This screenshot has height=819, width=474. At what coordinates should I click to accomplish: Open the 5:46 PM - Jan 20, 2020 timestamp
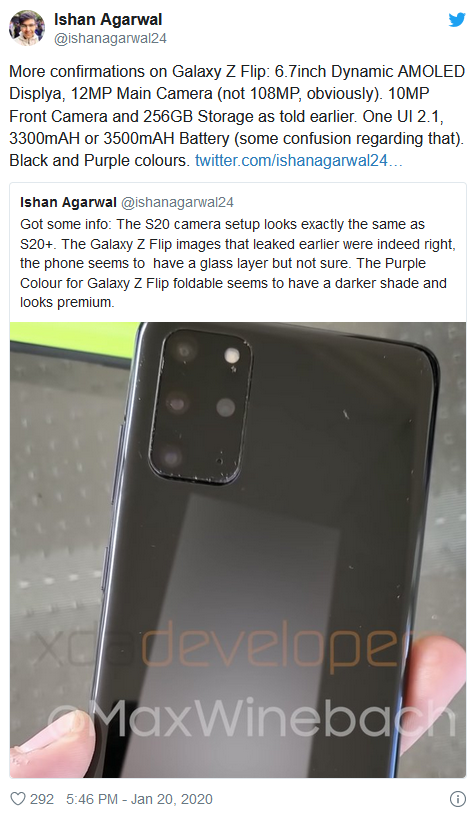(x=139, y=799)
